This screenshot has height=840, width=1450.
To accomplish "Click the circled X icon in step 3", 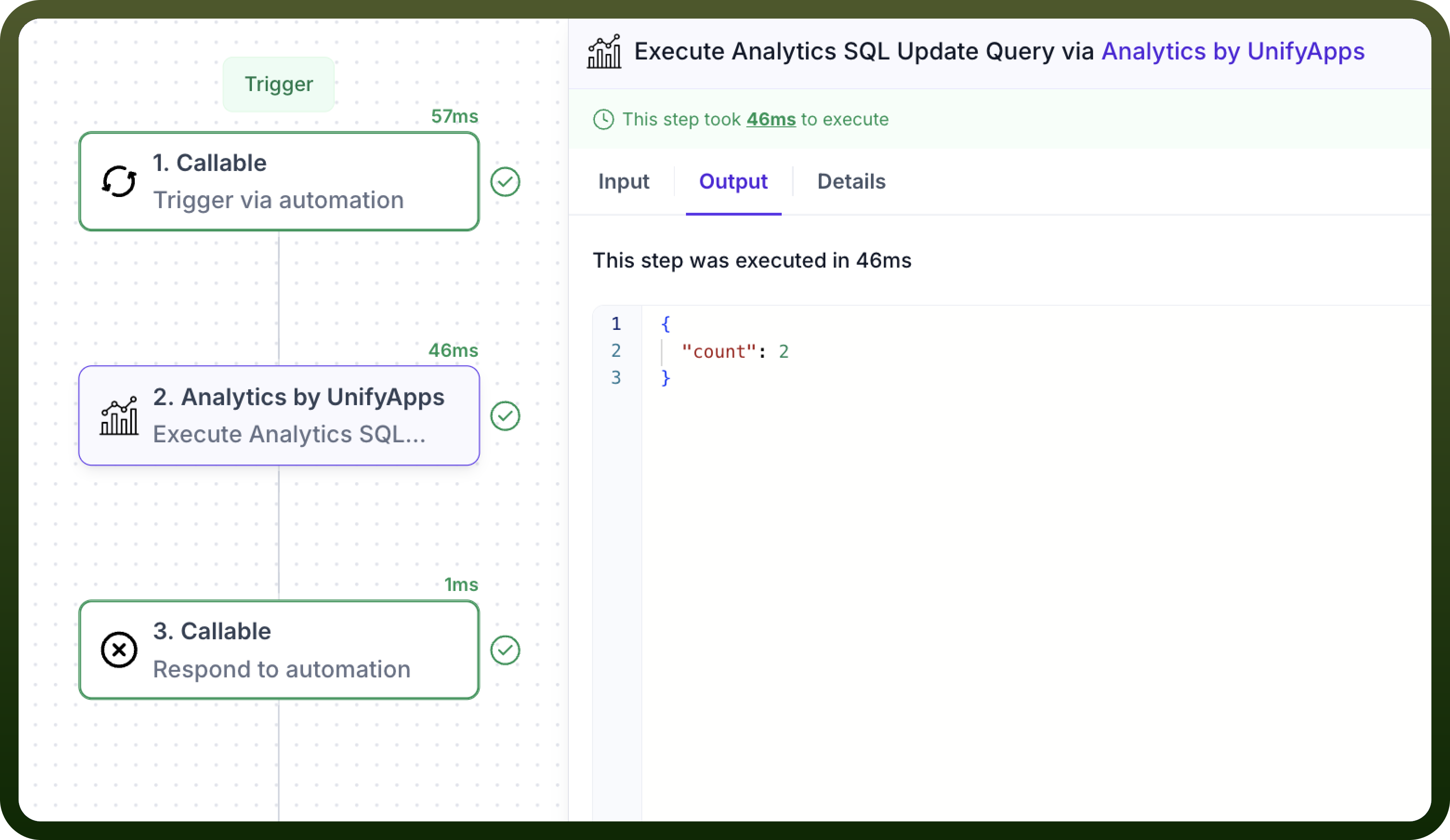I will (x=119, y=650).
